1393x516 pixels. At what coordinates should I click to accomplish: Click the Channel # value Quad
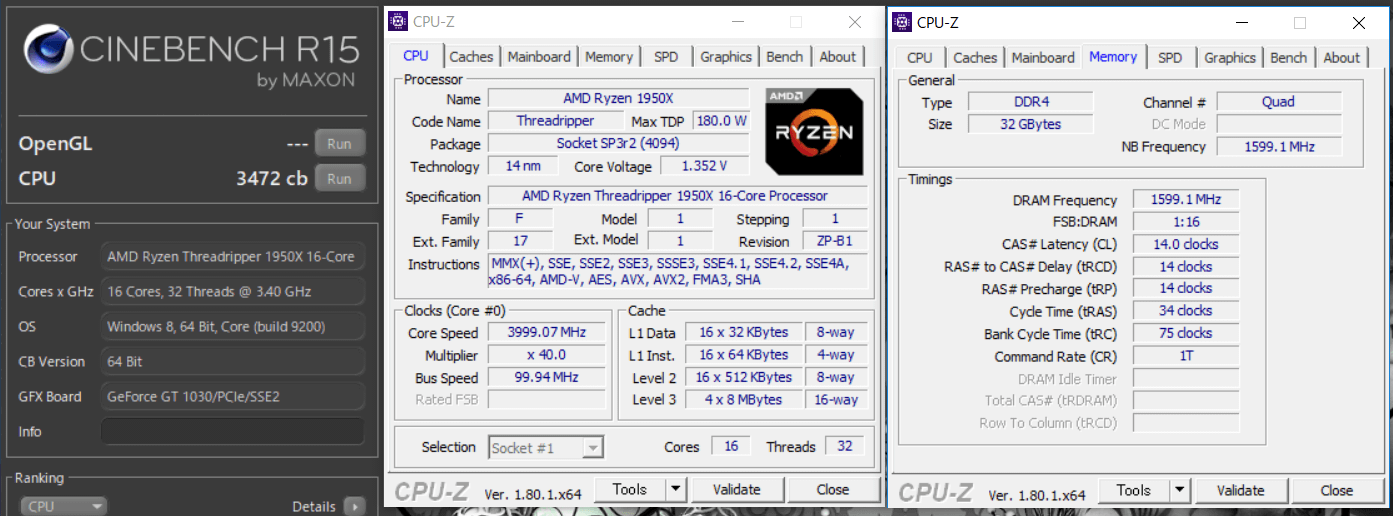pyautogui.click(x=1279, y=102)
